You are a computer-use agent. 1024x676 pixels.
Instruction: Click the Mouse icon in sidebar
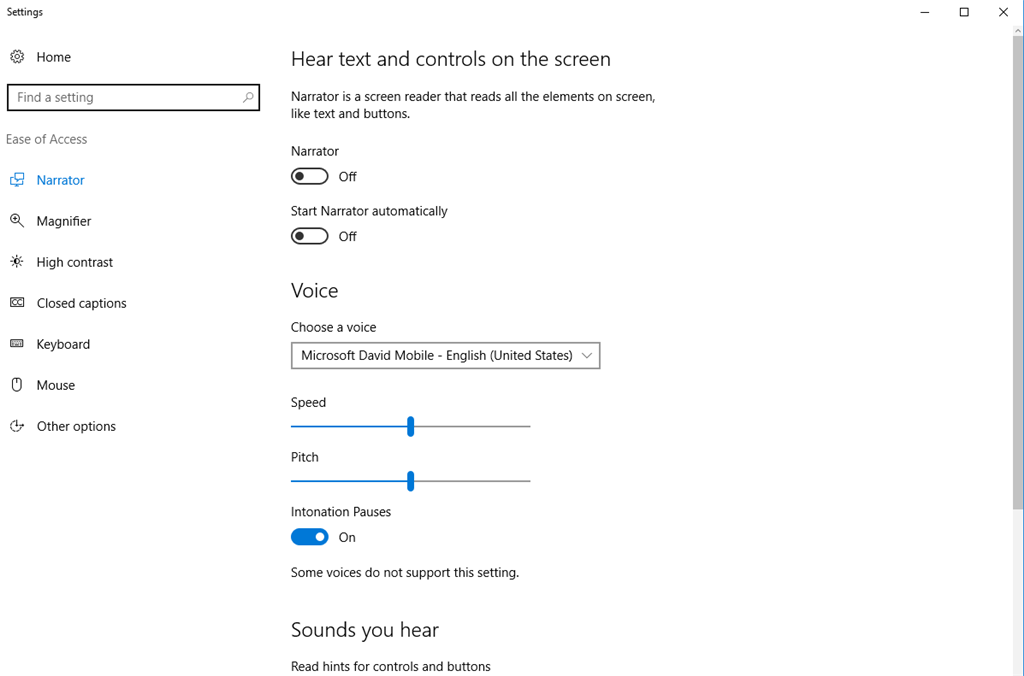pos(17,385)
